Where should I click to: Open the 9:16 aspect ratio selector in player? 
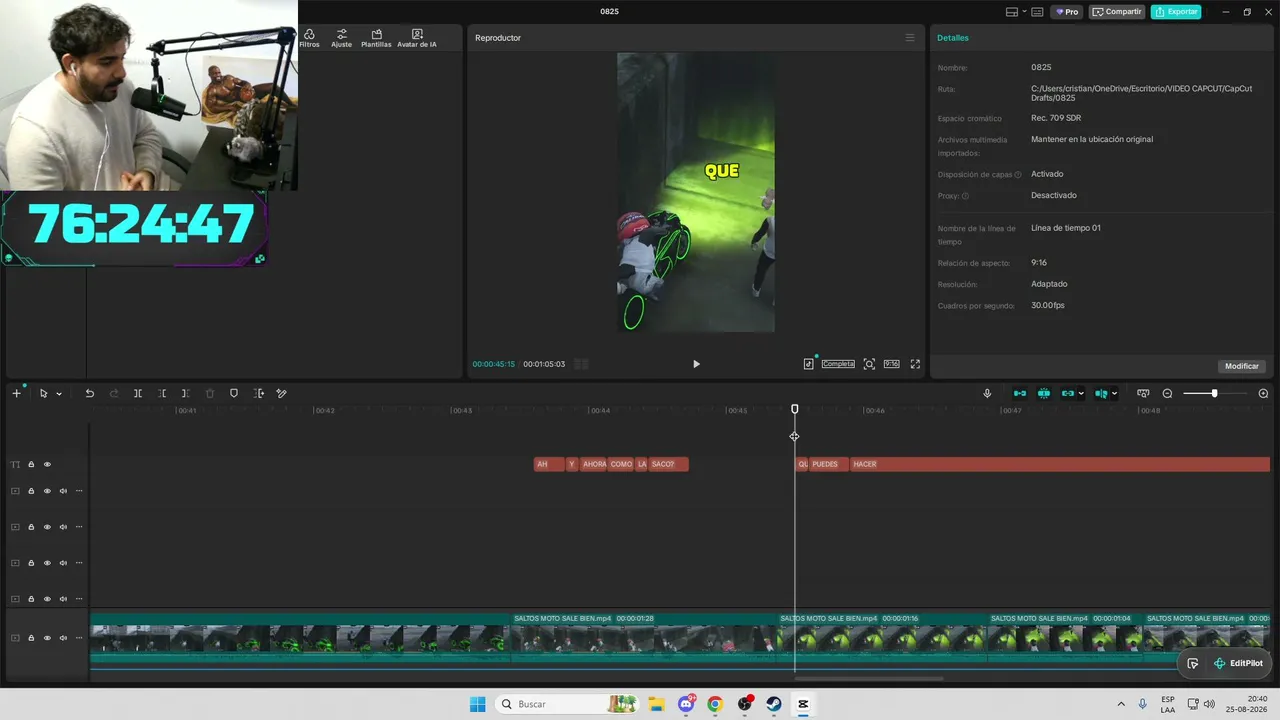coord(891,364)
